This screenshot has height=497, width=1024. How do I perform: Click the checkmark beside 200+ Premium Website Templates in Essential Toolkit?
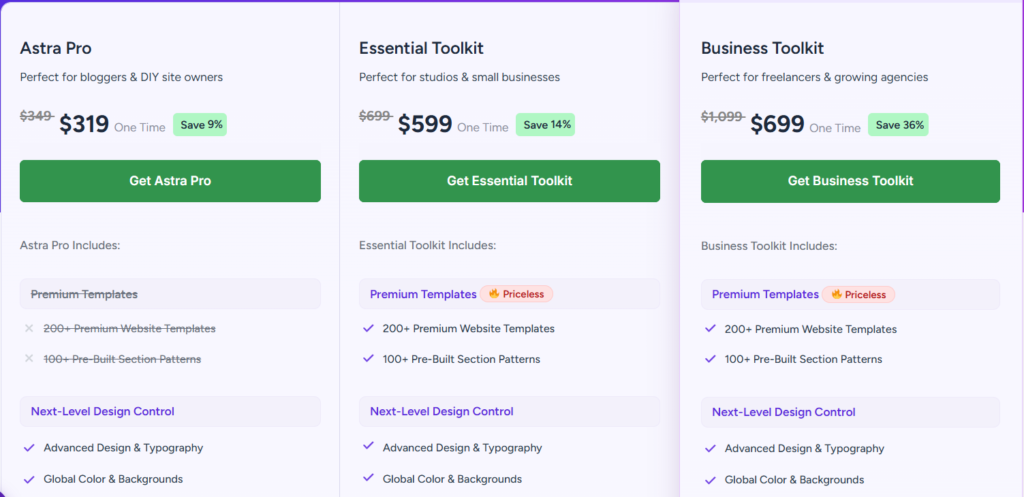[x=368, y=328]
